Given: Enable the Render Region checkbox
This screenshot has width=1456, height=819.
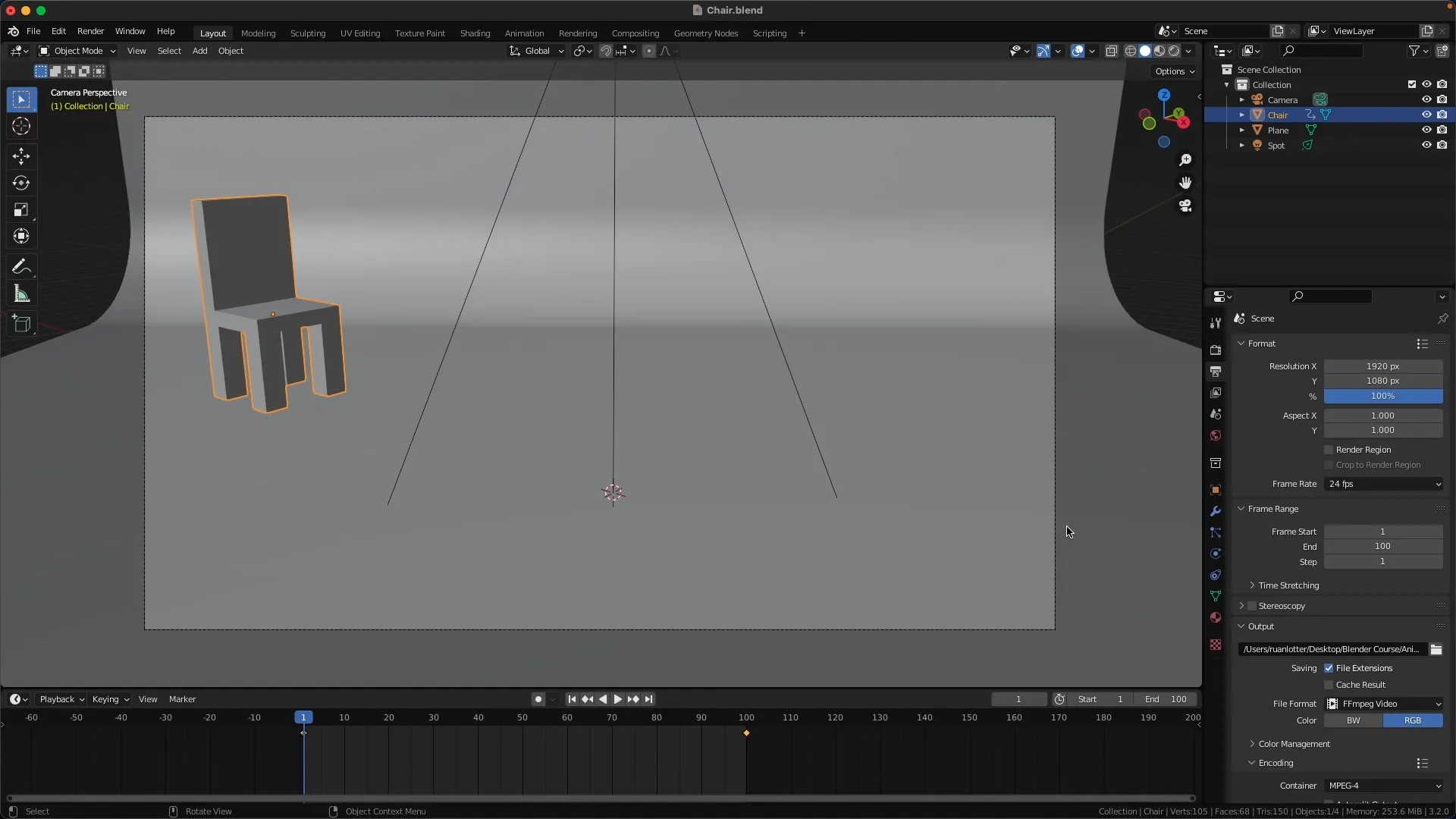Looking at the screenshot, I should pyautogui.click(x=1328, y=449).
